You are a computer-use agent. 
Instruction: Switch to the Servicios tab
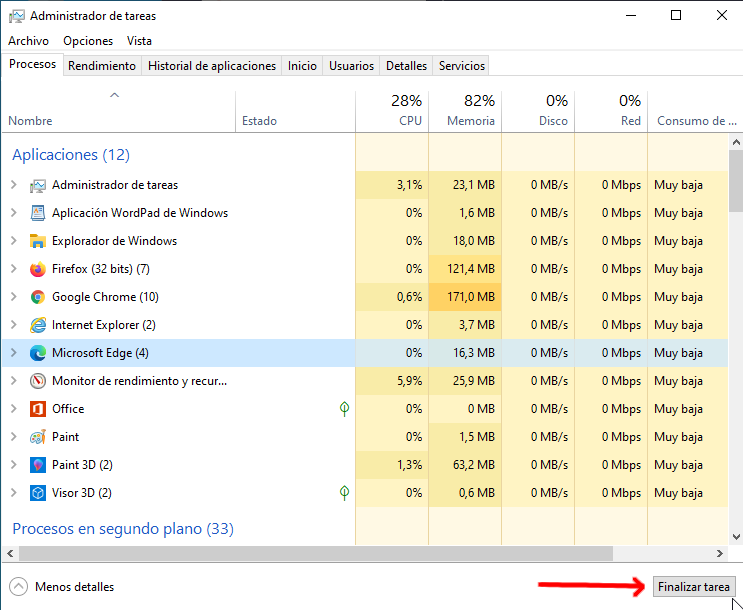click(462, 66)
